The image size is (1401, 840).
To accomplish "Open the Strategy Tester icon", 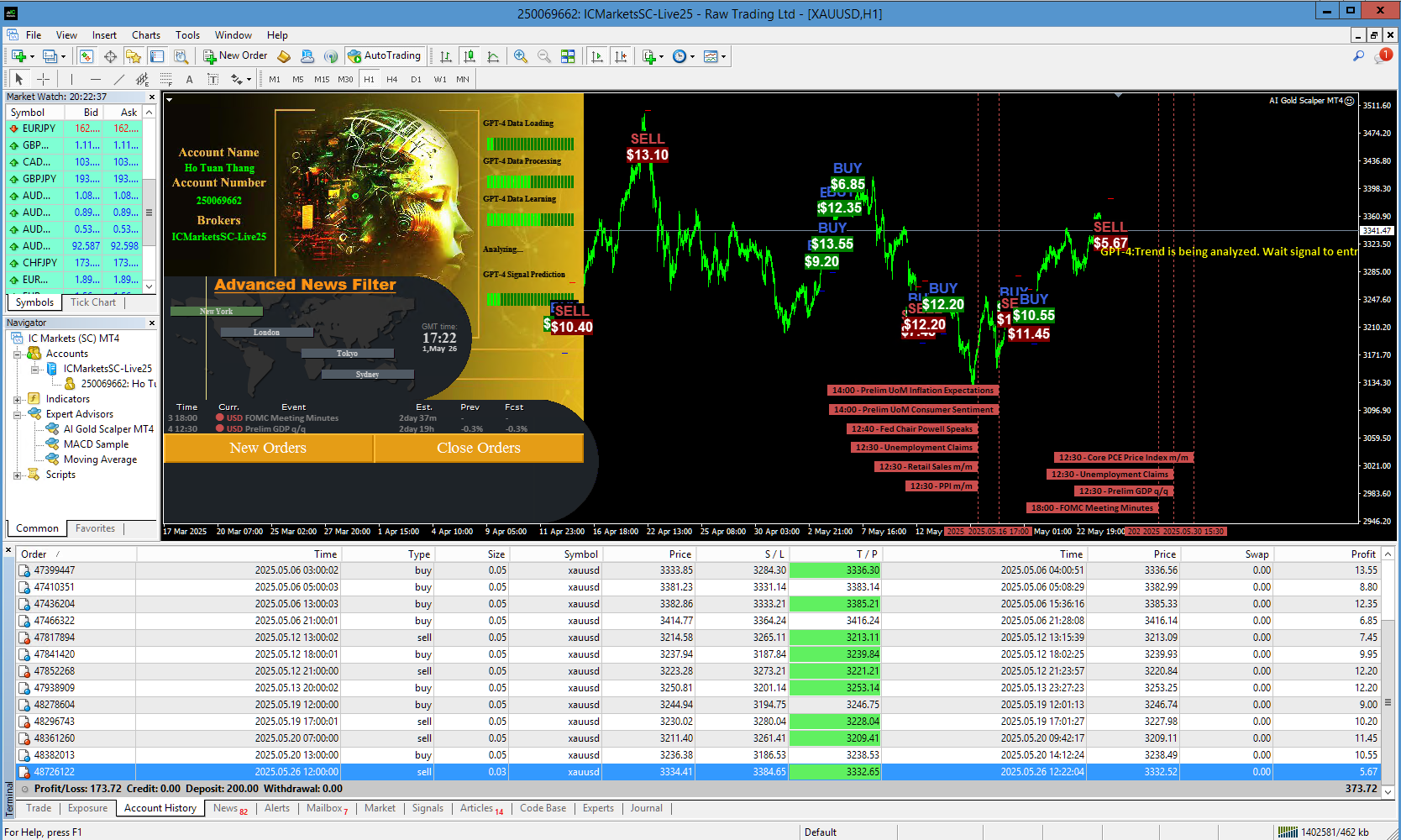I will click(181, 56).
